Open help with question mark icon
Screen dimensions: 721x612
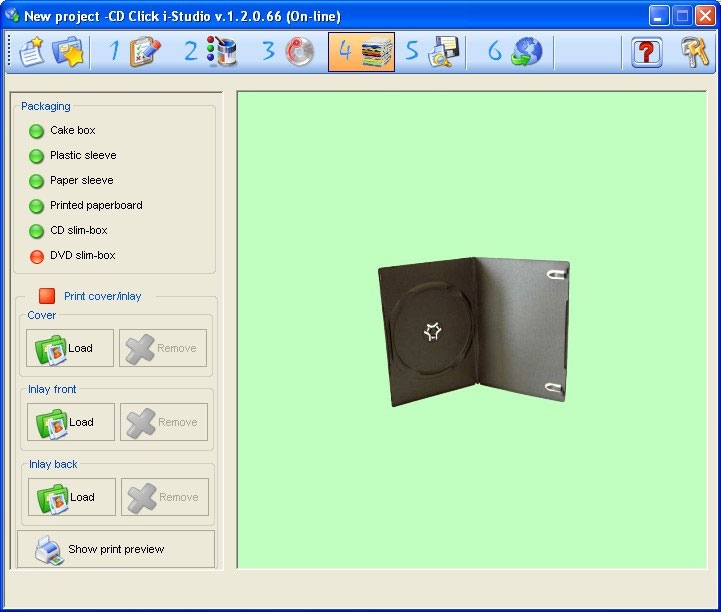point(647,52)
